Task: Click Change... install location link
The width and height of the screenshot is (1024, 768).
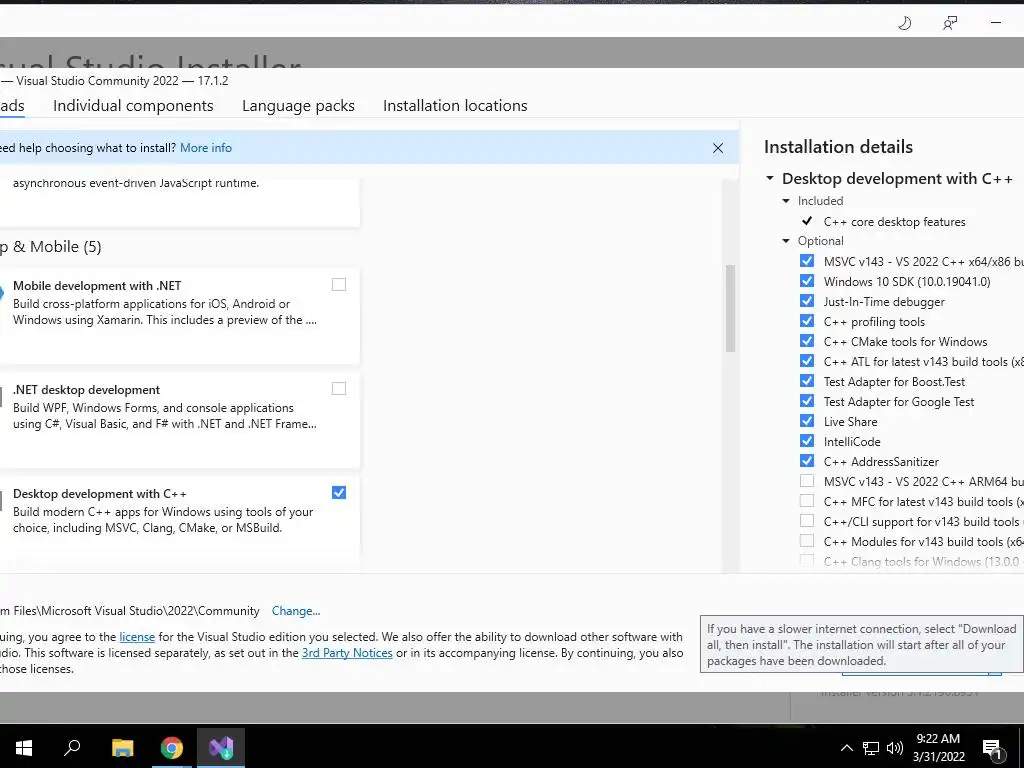Action: coord(296,611)
